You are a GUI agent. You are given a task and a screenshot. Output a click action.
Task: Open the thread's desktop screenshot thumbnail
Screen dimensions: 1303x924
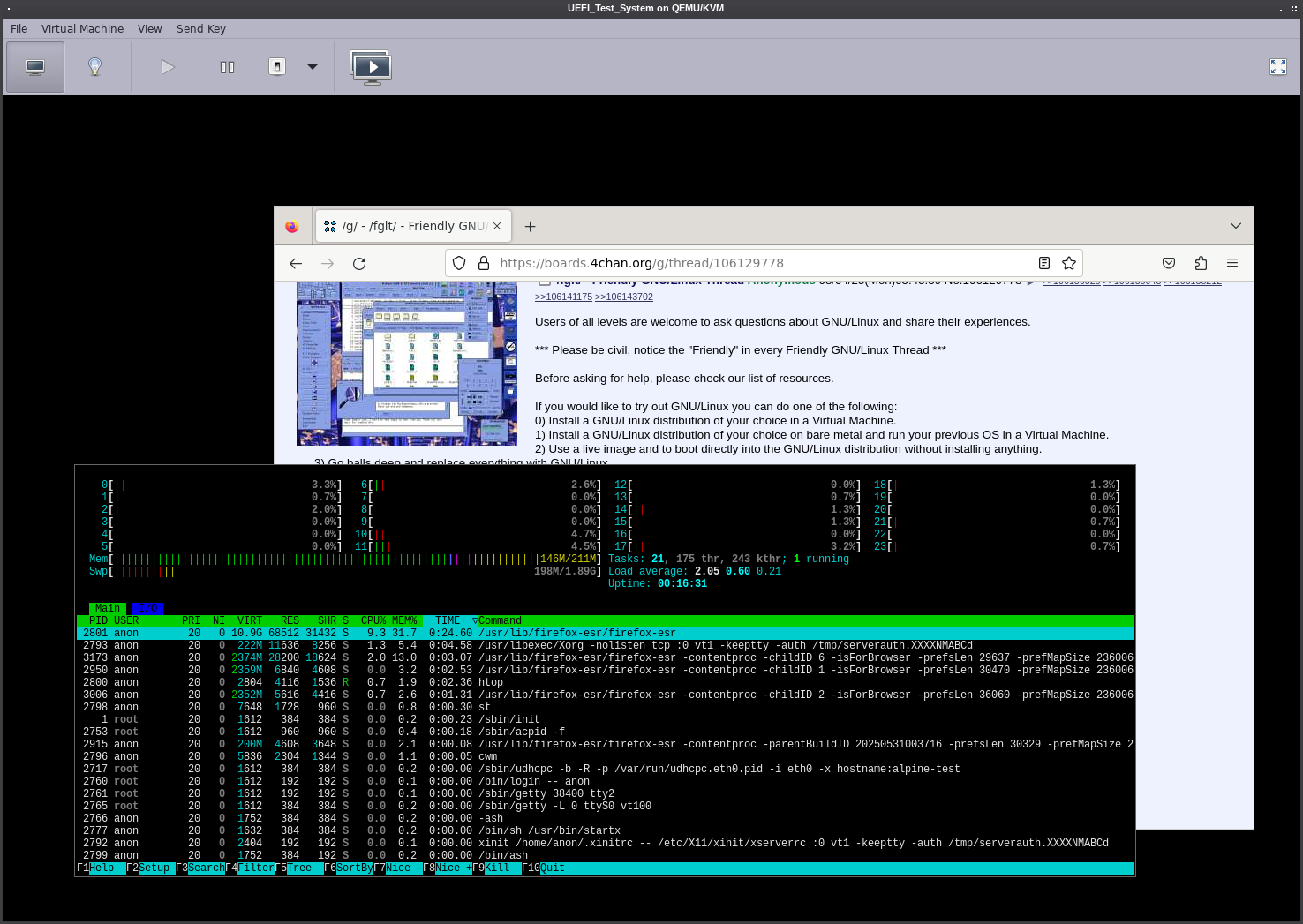[407, 364]
